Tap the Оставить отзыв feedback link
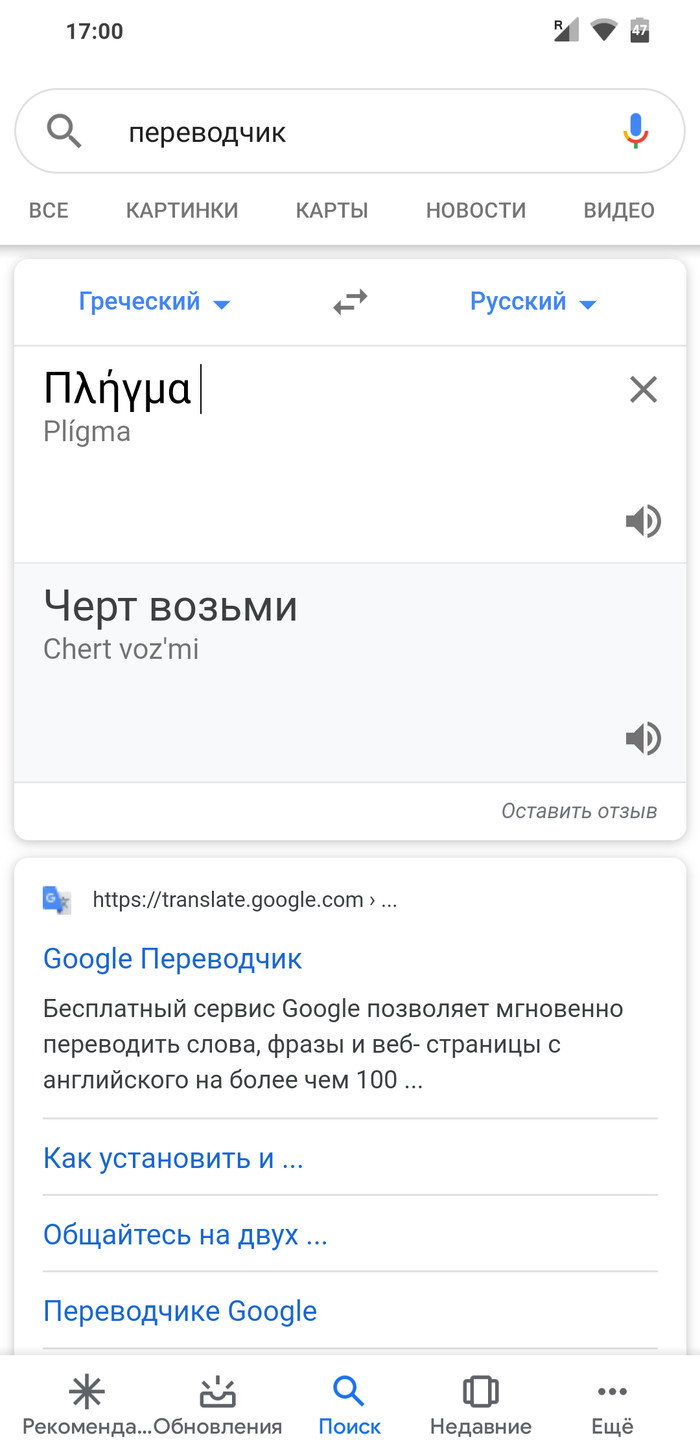The width and height of the screenshot is (700, 1455). (579, 811)
